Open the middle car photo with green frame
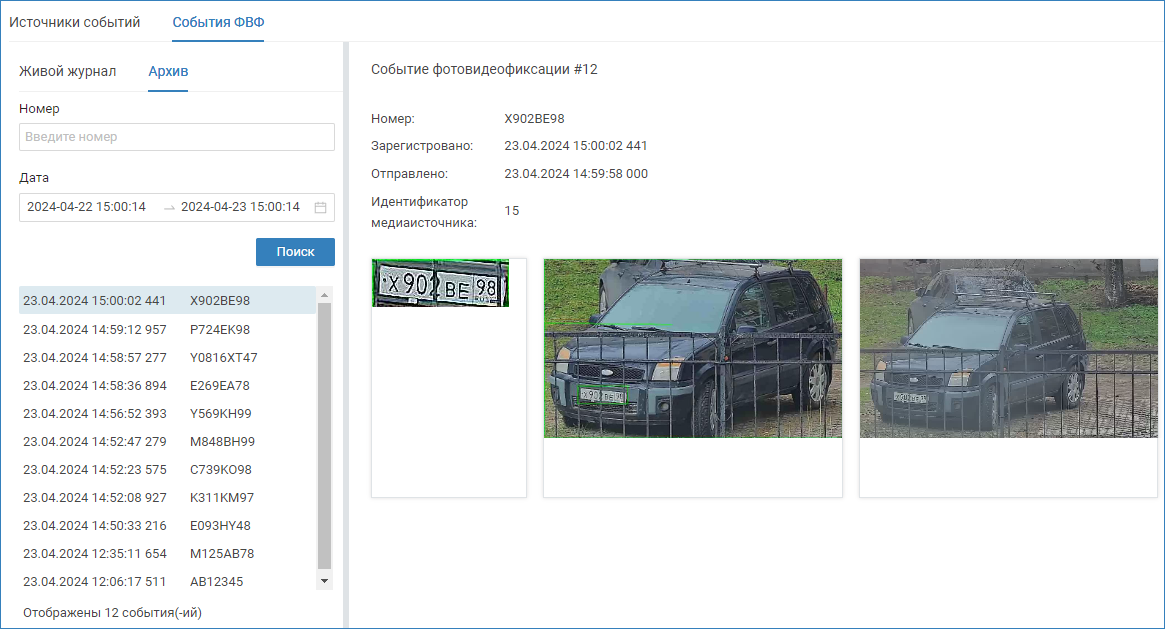Screen dimensions: 1165x629 click(692, 348)
